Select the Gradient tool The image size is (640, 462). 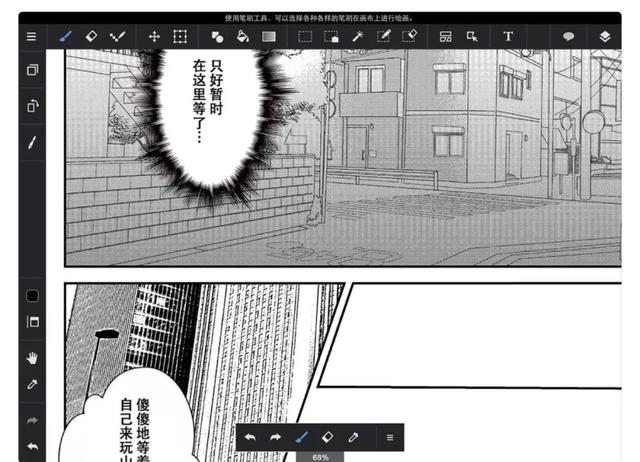[x=269, y=37]
